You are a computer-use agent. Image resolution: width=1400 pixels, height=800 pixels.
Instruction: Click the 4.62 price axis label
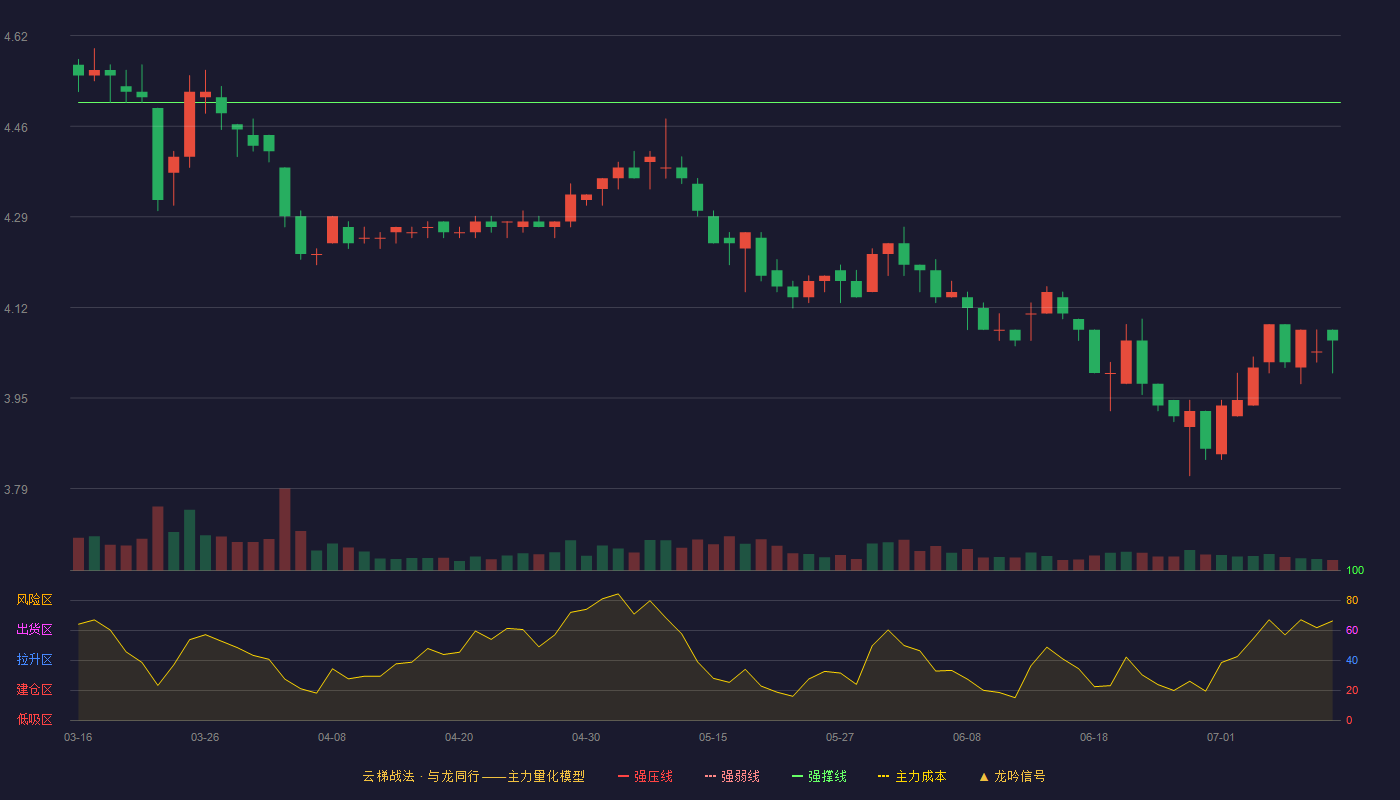16,37
